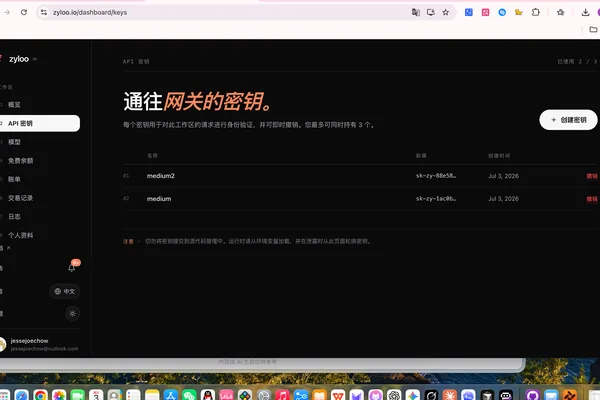
Task: Open the bookmarks star toolbar button
Action: [x=561, y=12]
